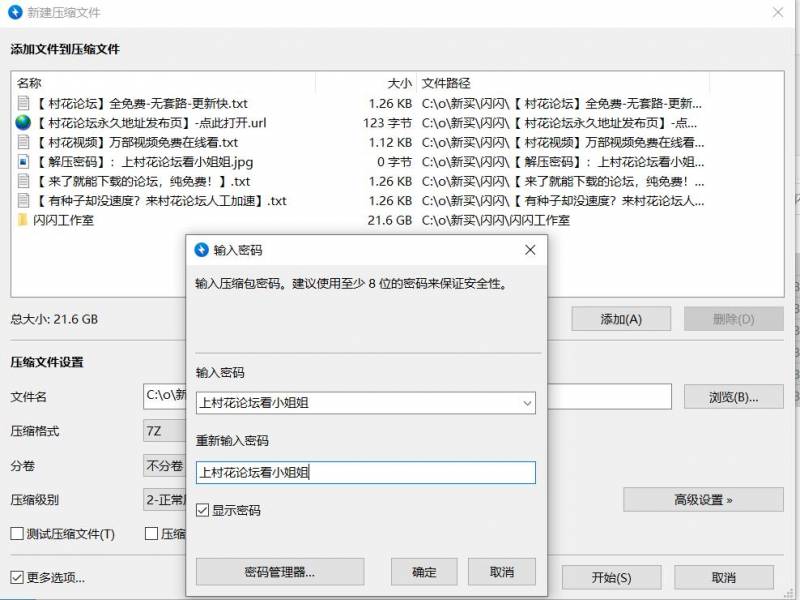The image size is (800, 600).
Task: Click the icon of 万部视频免费在线看 txt file
Action: pos(22,141)
